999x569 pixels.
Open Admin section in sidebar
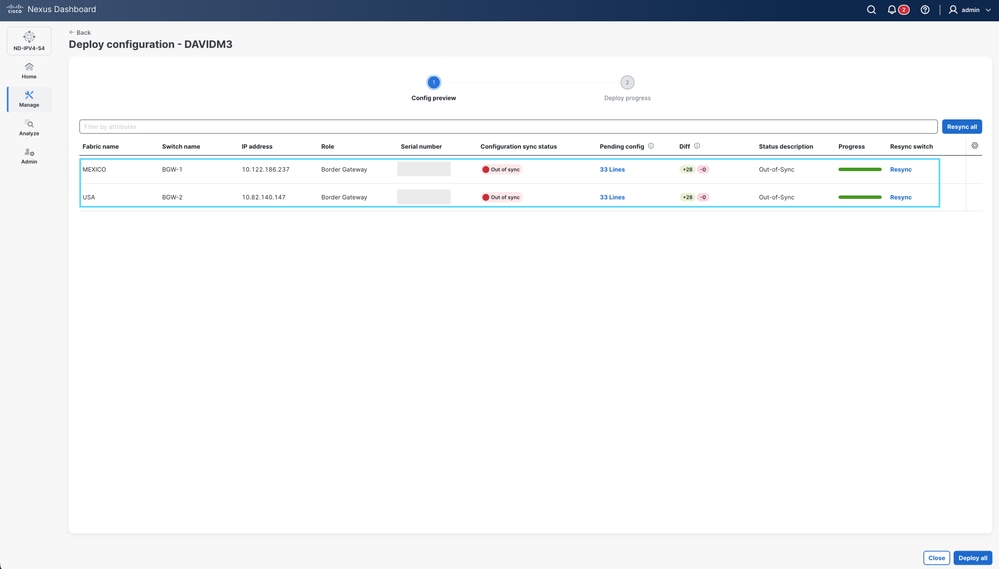tap(29, 156)
